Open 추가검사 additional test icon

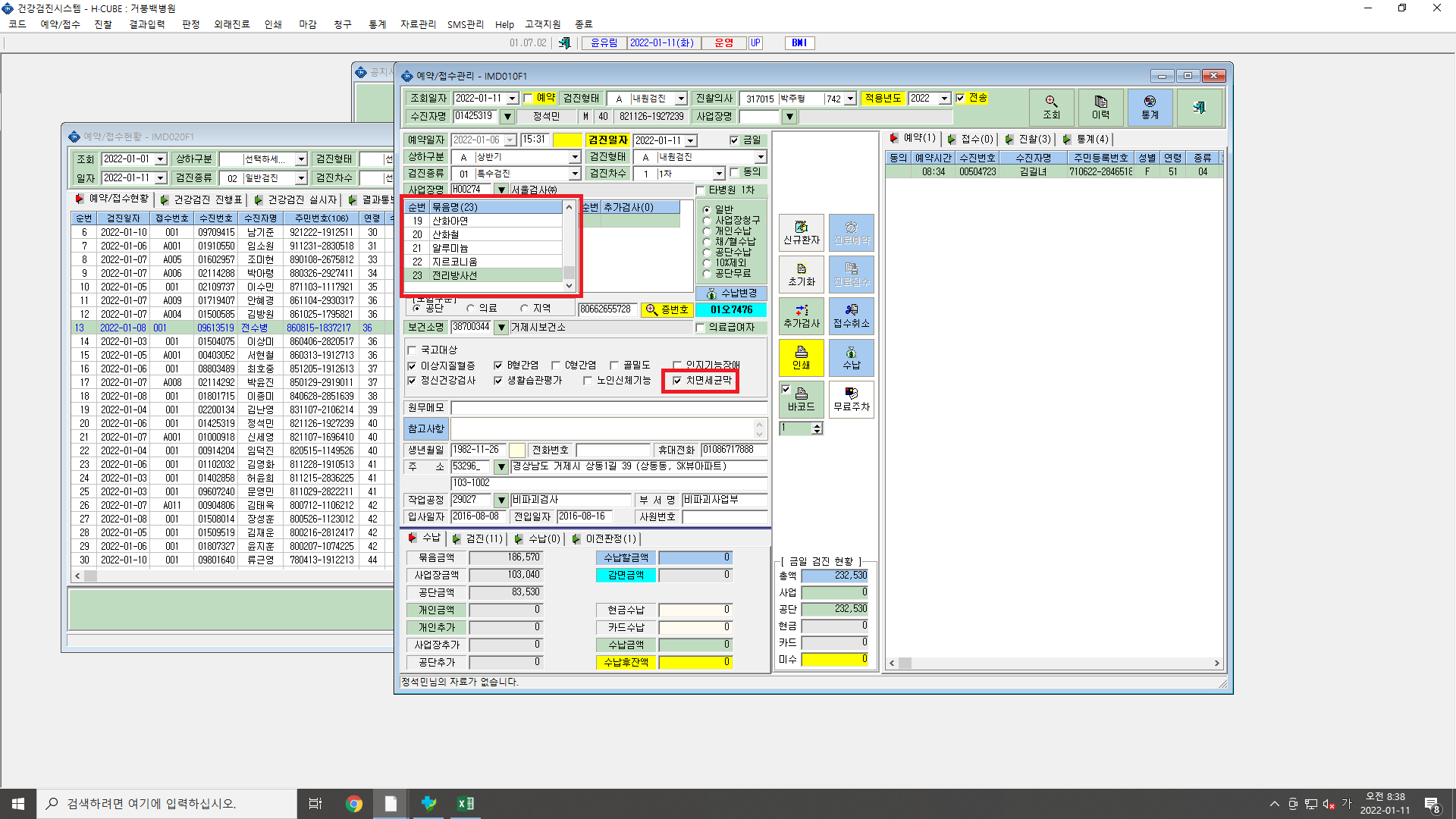point(802,315)
